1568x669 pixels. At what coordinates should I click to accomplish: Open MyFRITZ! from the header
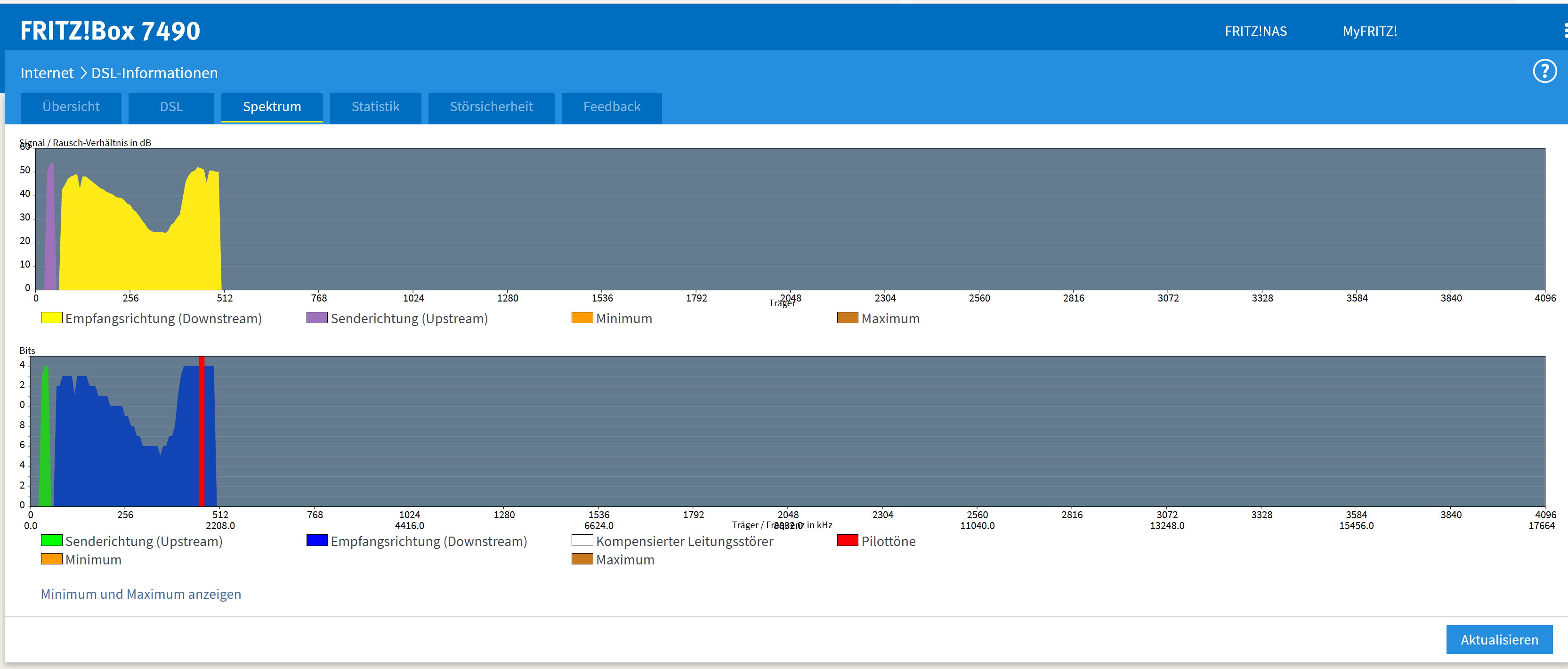(x=1370, y=31)
